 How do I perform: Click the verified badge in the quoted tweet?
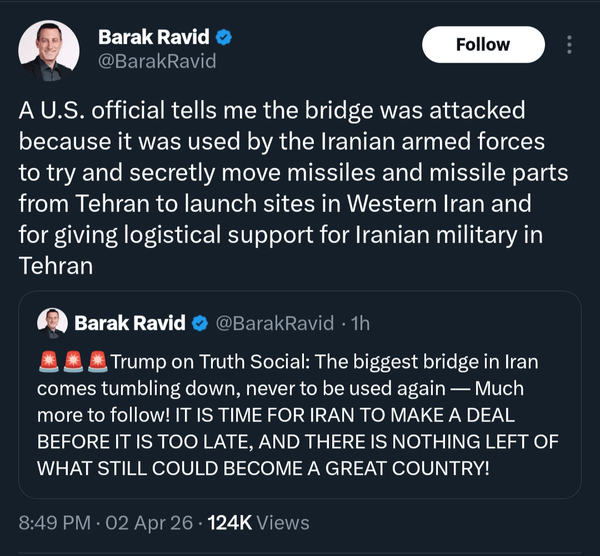[200, 323]
